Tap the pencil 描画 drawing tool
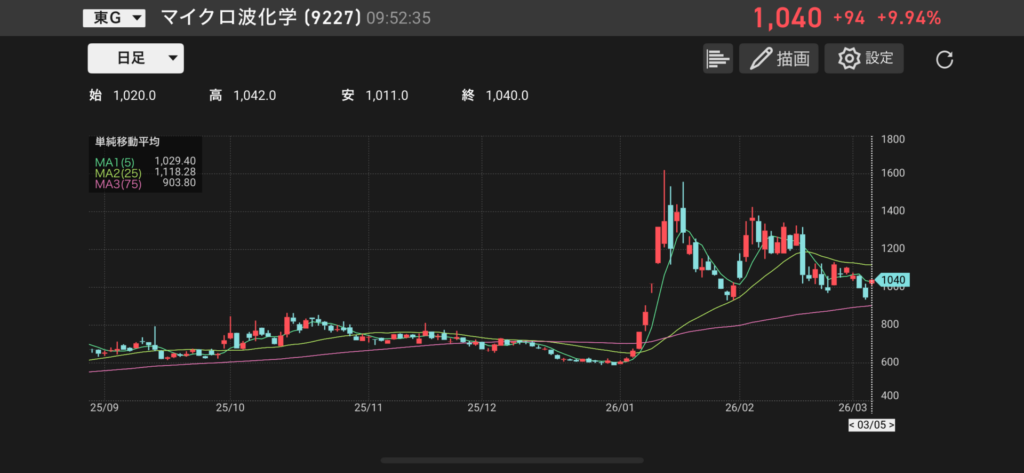1024x473 pixels. [x=779, y=58]
